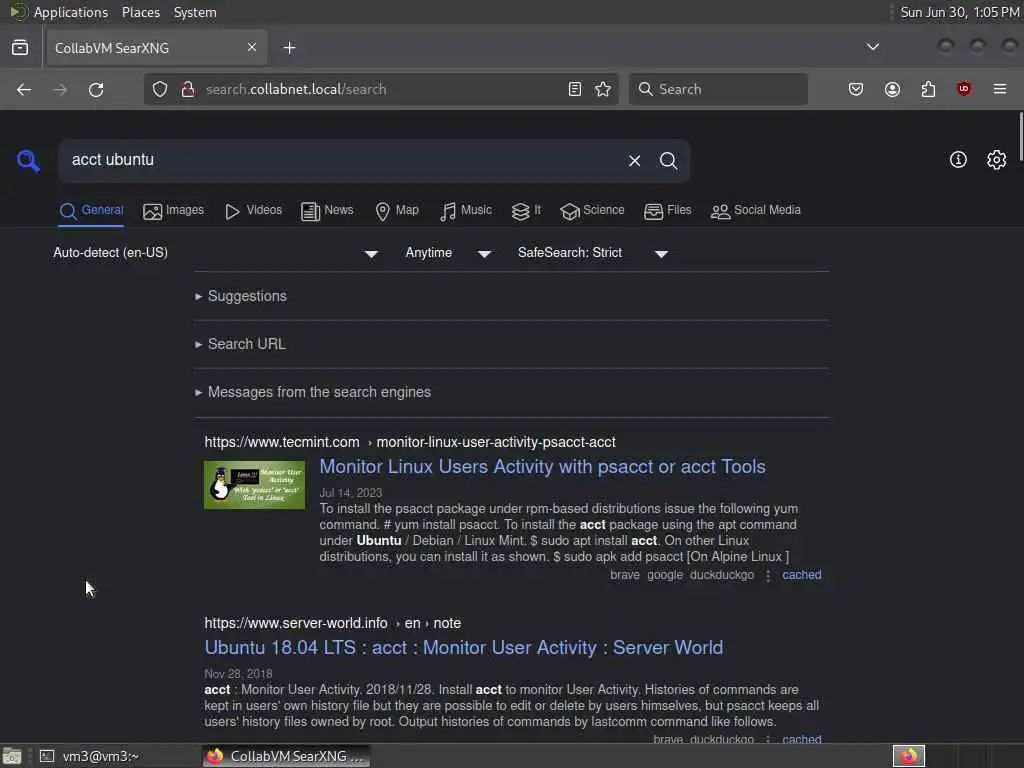Open the list all tabs chevron

tap(872, 47)
